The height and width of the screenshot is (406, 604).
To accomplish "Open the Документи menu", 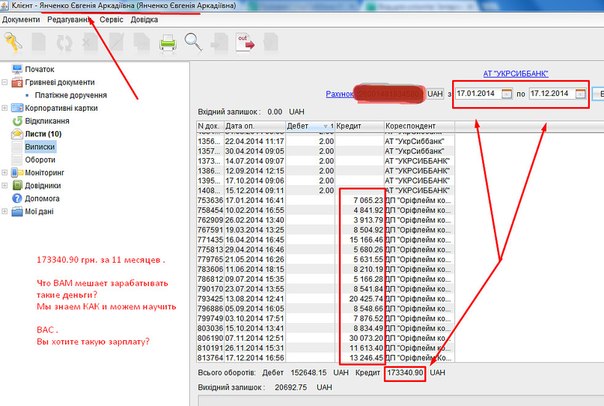I will click(x=21, y=19).
